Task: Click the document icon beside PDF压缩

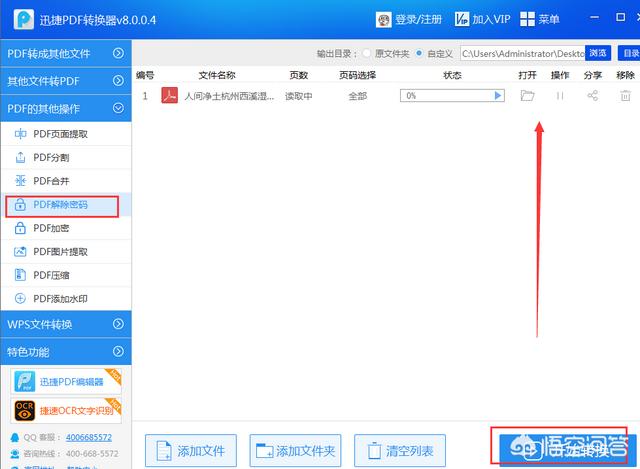Action: (20, 275)
